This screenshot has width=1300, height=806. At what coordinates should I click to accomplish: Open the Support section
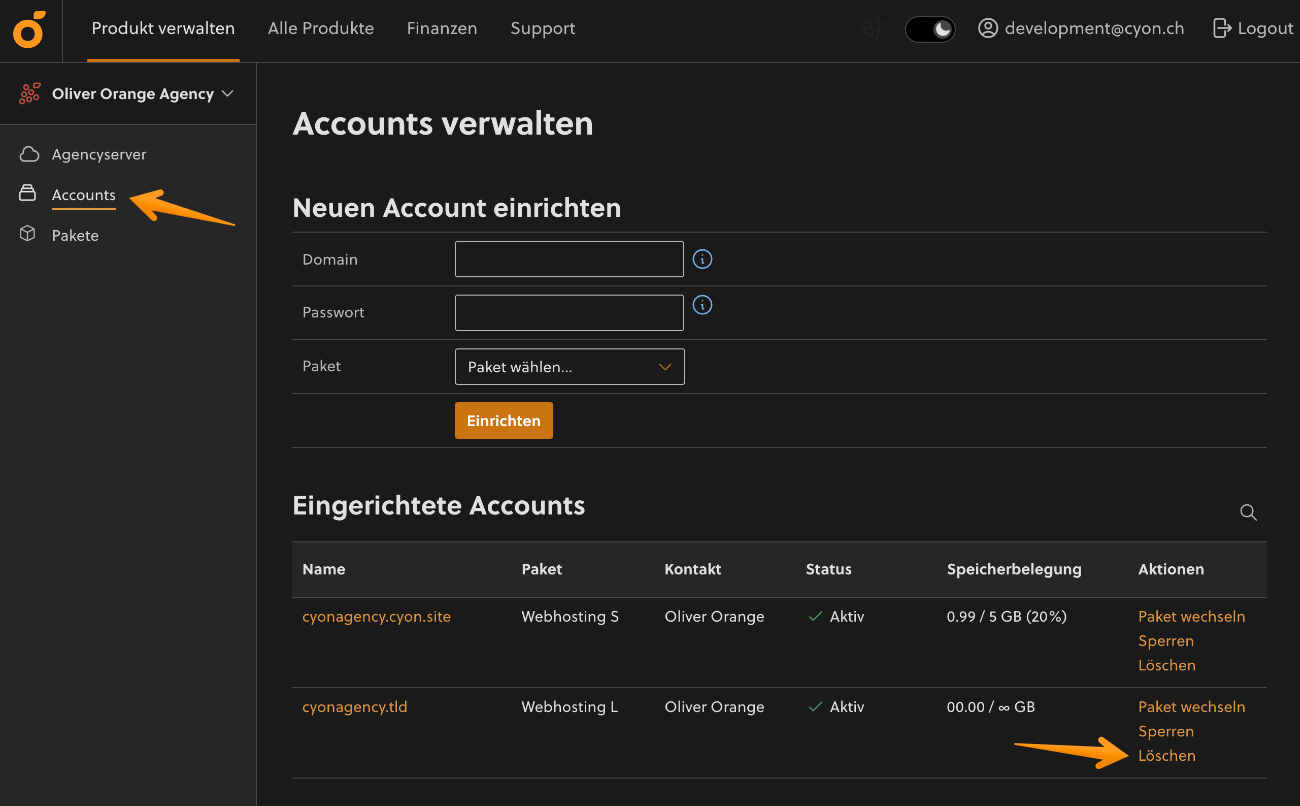pos(543,28)
